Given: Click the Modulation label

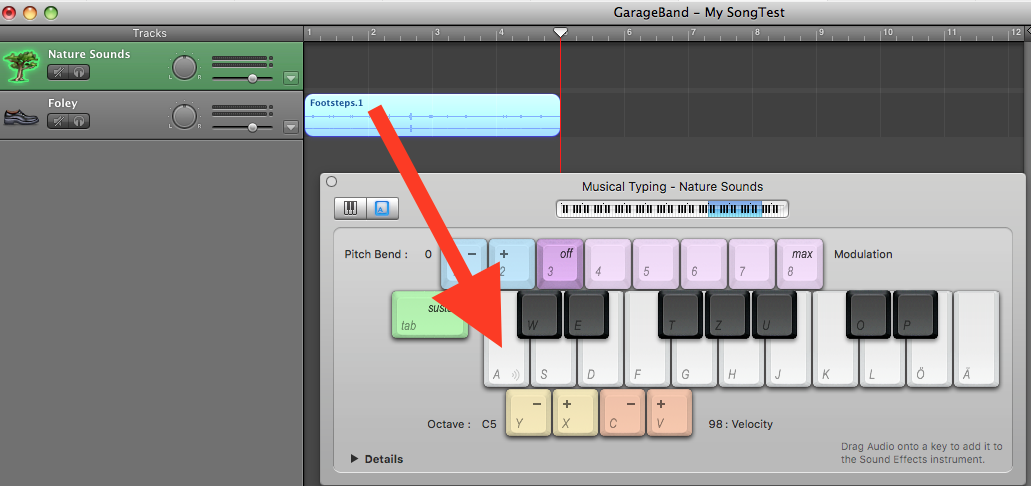Looking at the screenshot, I should (x=863, y=254).
